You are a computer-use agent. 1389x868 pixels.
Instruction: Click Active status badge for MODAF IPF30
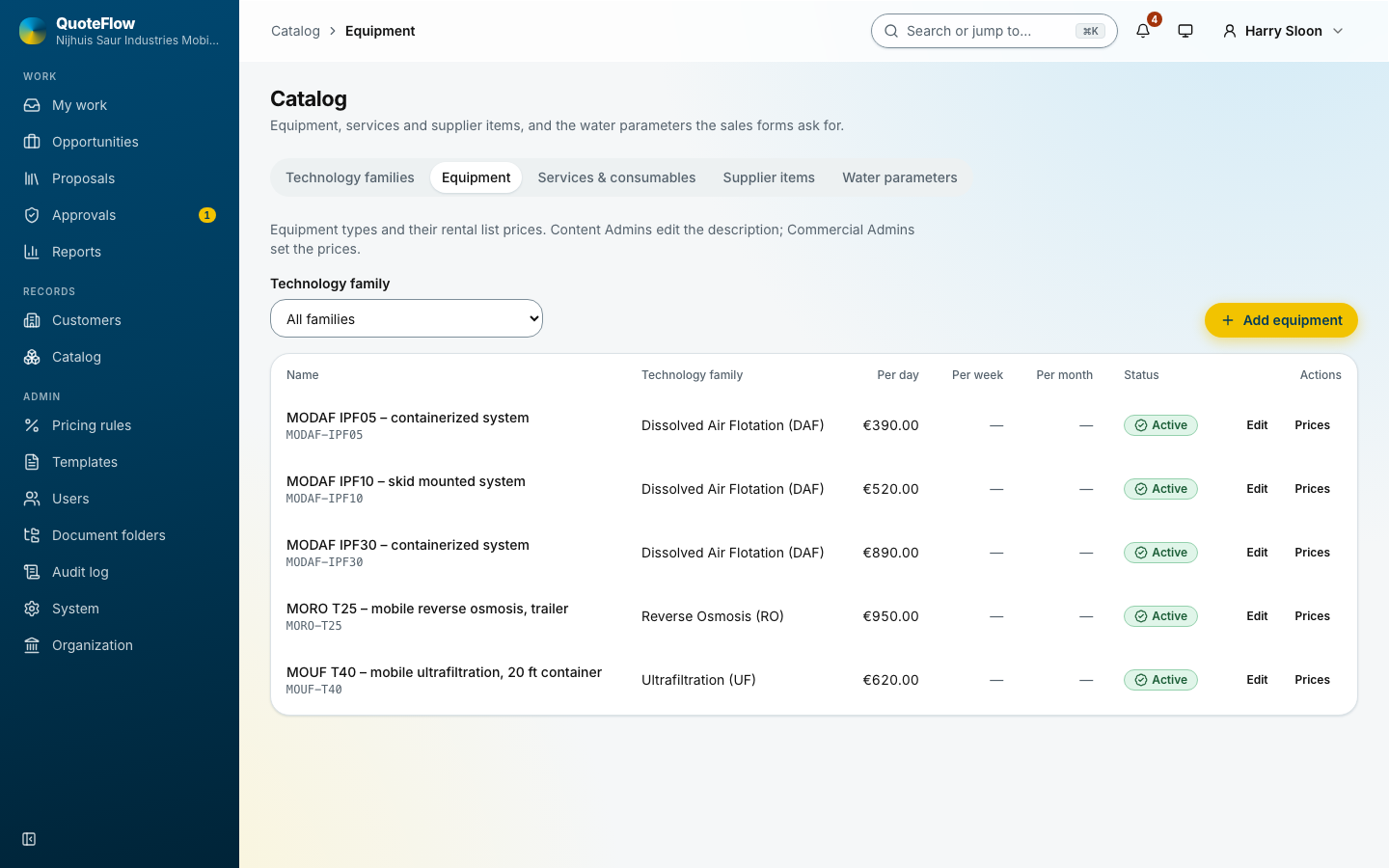[1160, 553]
